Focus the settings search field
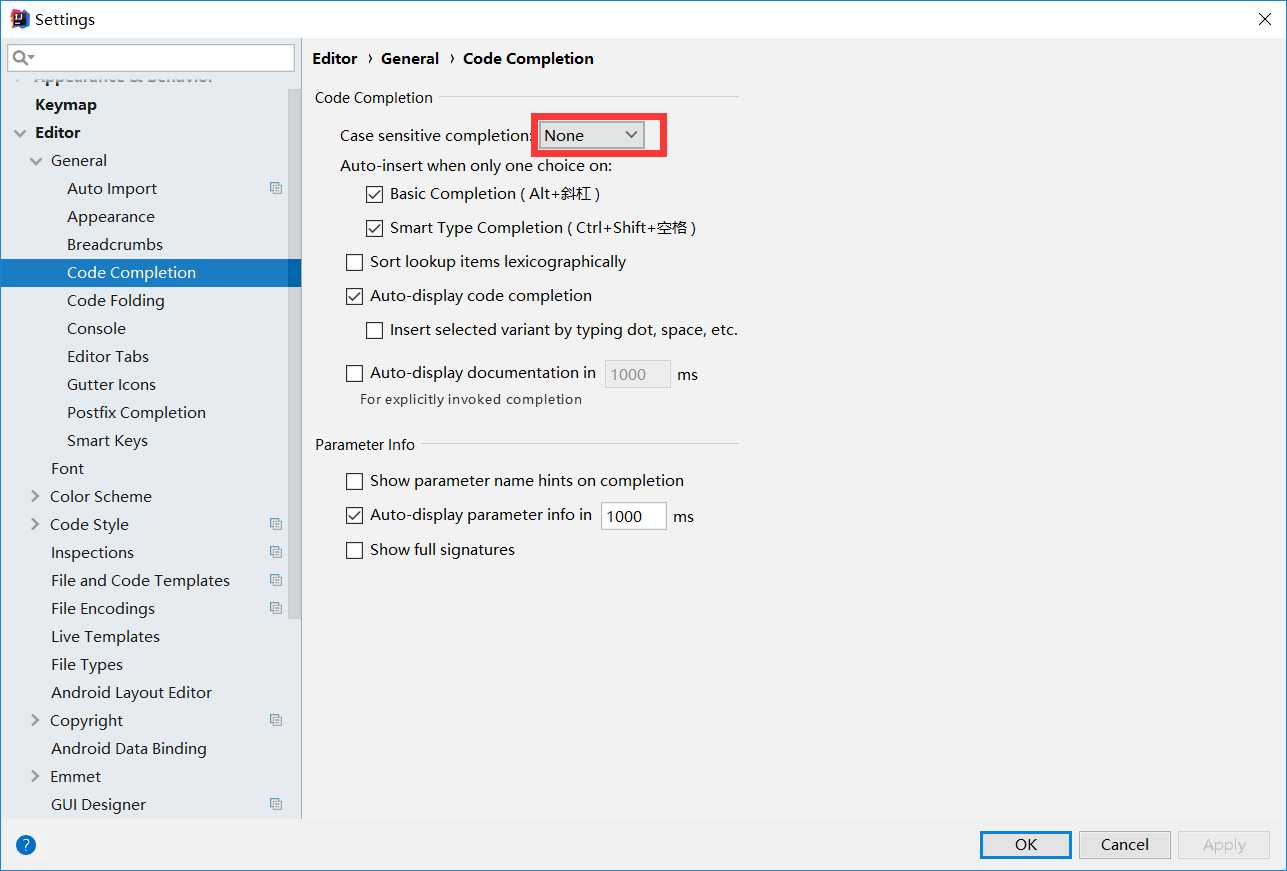The image size is (1287, 871). click(151, 58)
